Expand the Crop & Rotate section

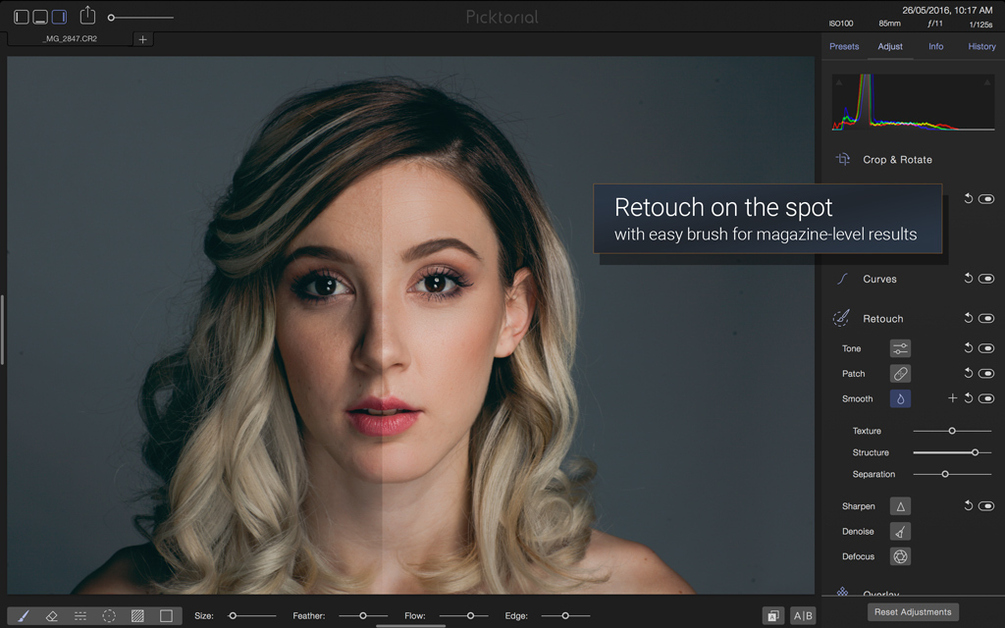coord(897,160)
